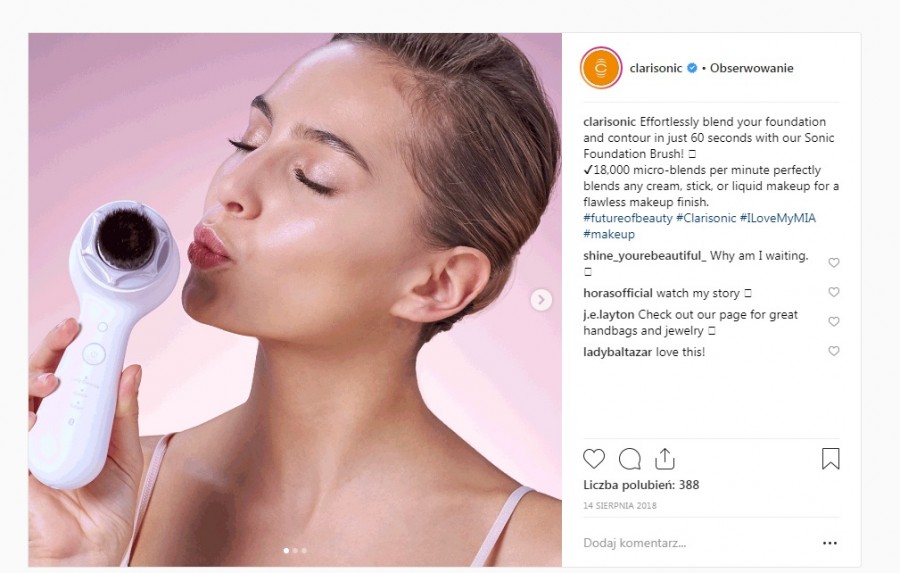Like the j.e.layton comment
This screenshot has height=573, width=900.
pyautogui.click(x=834, y=322)
